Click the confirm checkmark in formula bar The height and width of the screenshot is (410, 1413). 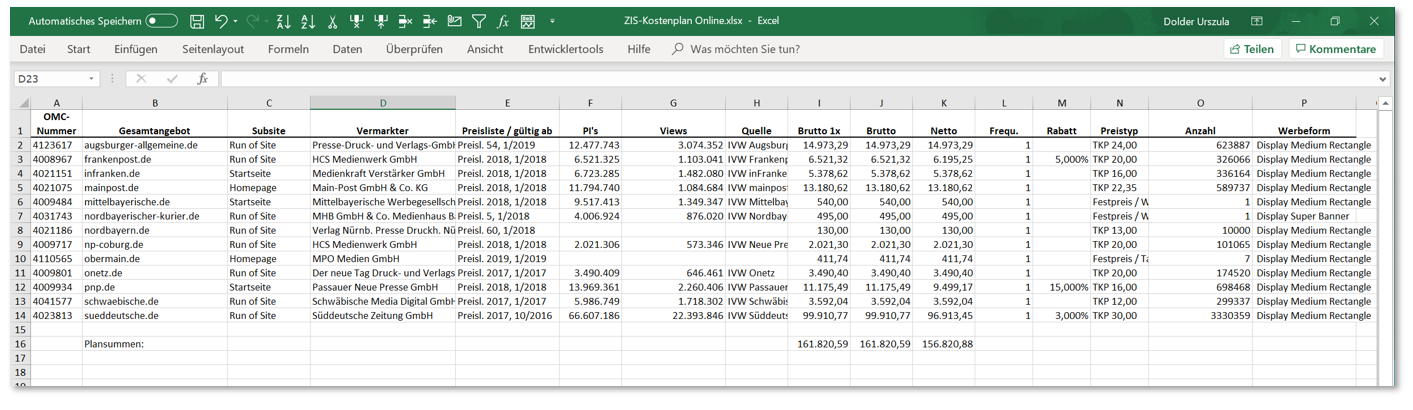171,78
